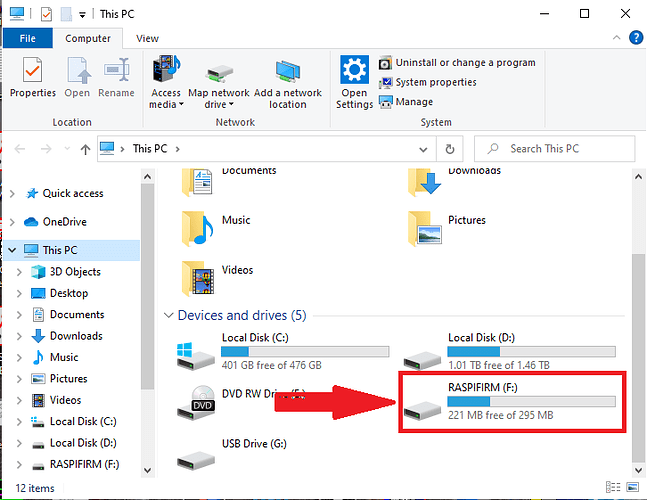647x500 pixels.
Task: Click the Up one level arrow
Action: tap(85, 149)
